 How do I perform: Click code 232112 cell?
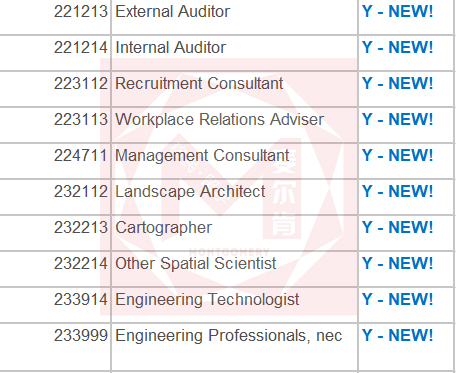pos(81,191)
